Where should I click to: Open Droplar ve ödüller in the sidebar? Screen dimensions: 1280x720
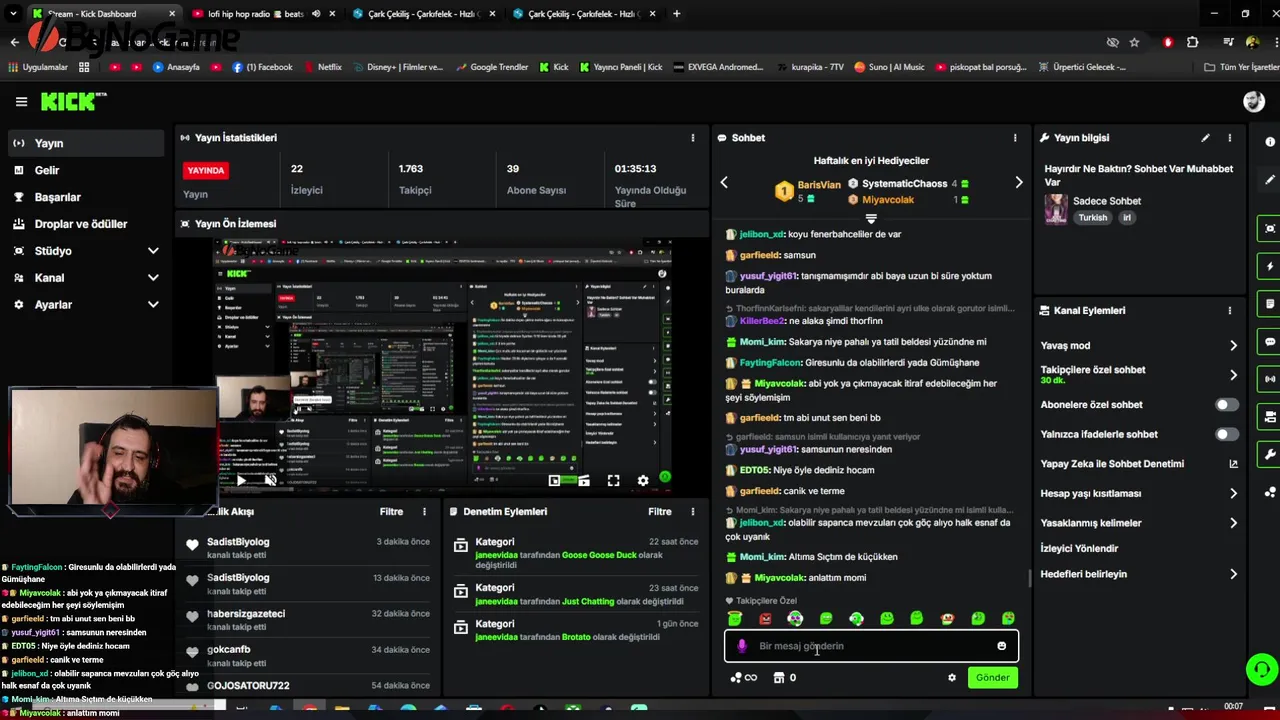click(86, 224)
